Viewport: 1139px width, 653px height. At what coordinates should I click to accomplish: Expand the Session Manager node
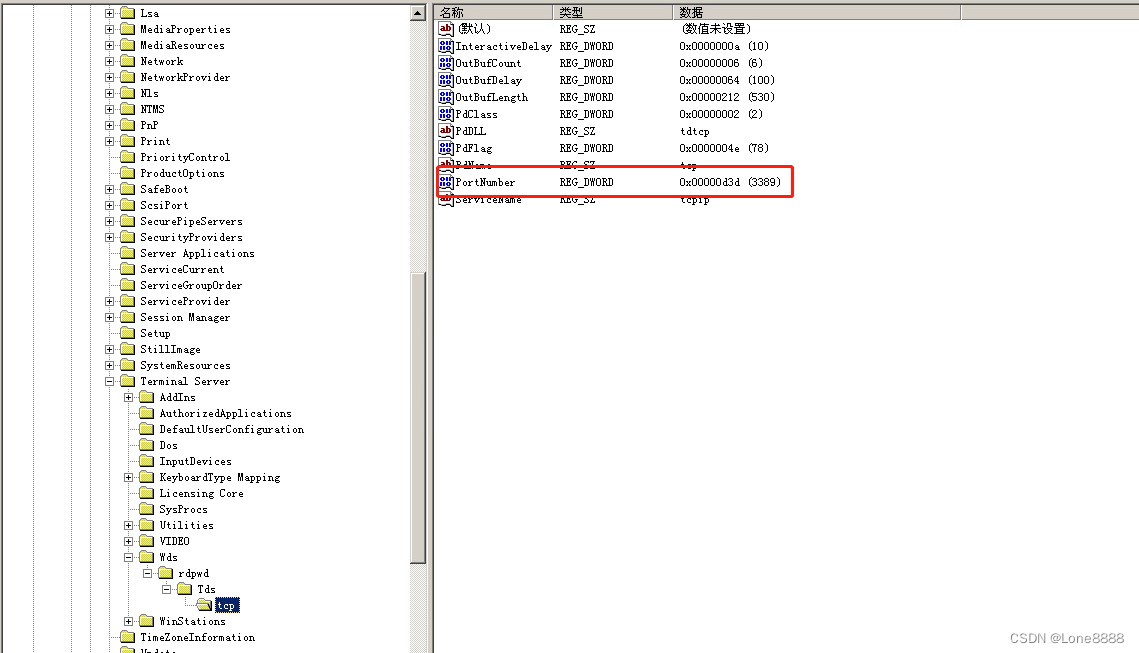tap(110, 317)
